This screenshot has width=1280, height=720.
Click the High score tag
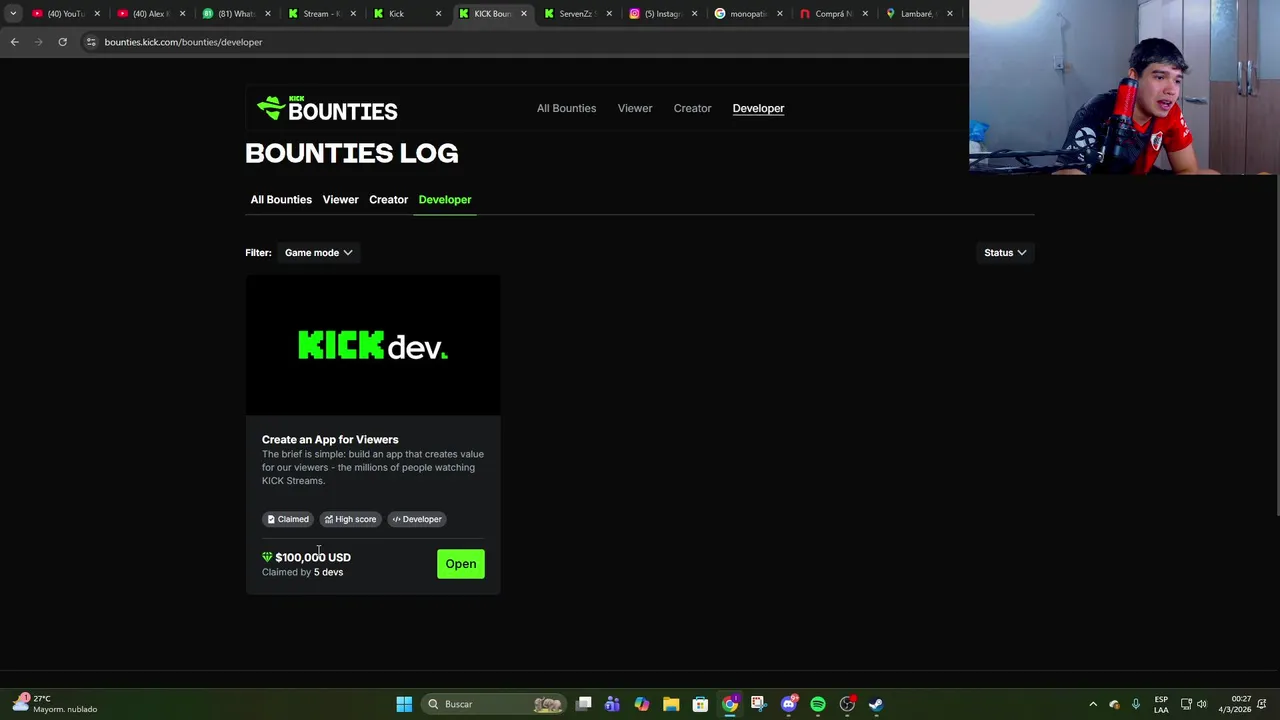[350, 519]
